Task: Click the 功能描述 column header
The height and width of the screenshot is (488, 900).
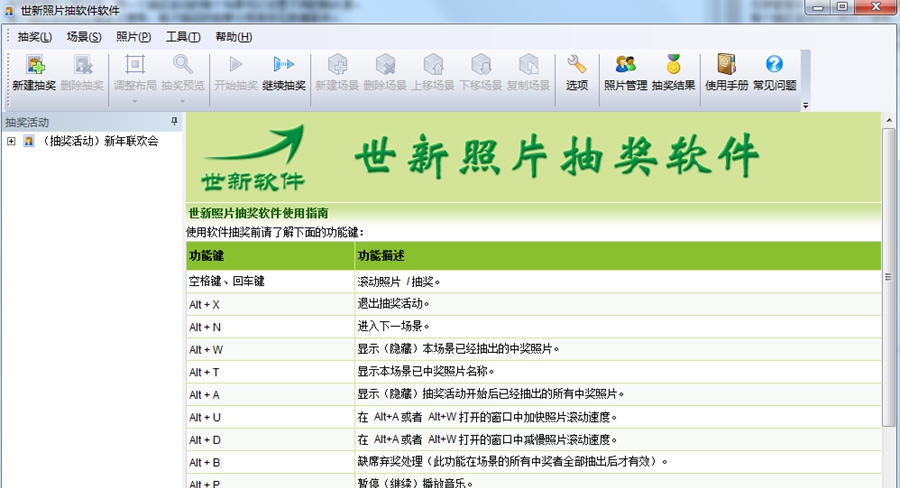Action: click(618, 255)
